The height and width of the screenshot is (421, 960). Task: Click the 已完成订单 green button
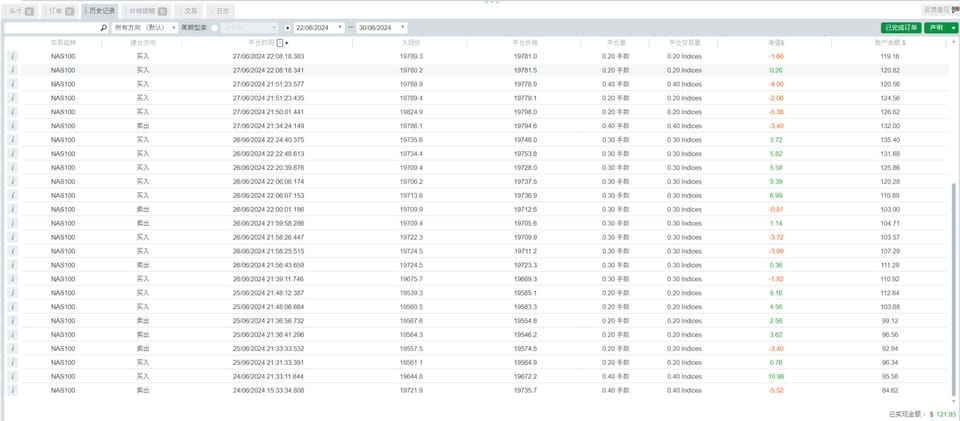901,28
